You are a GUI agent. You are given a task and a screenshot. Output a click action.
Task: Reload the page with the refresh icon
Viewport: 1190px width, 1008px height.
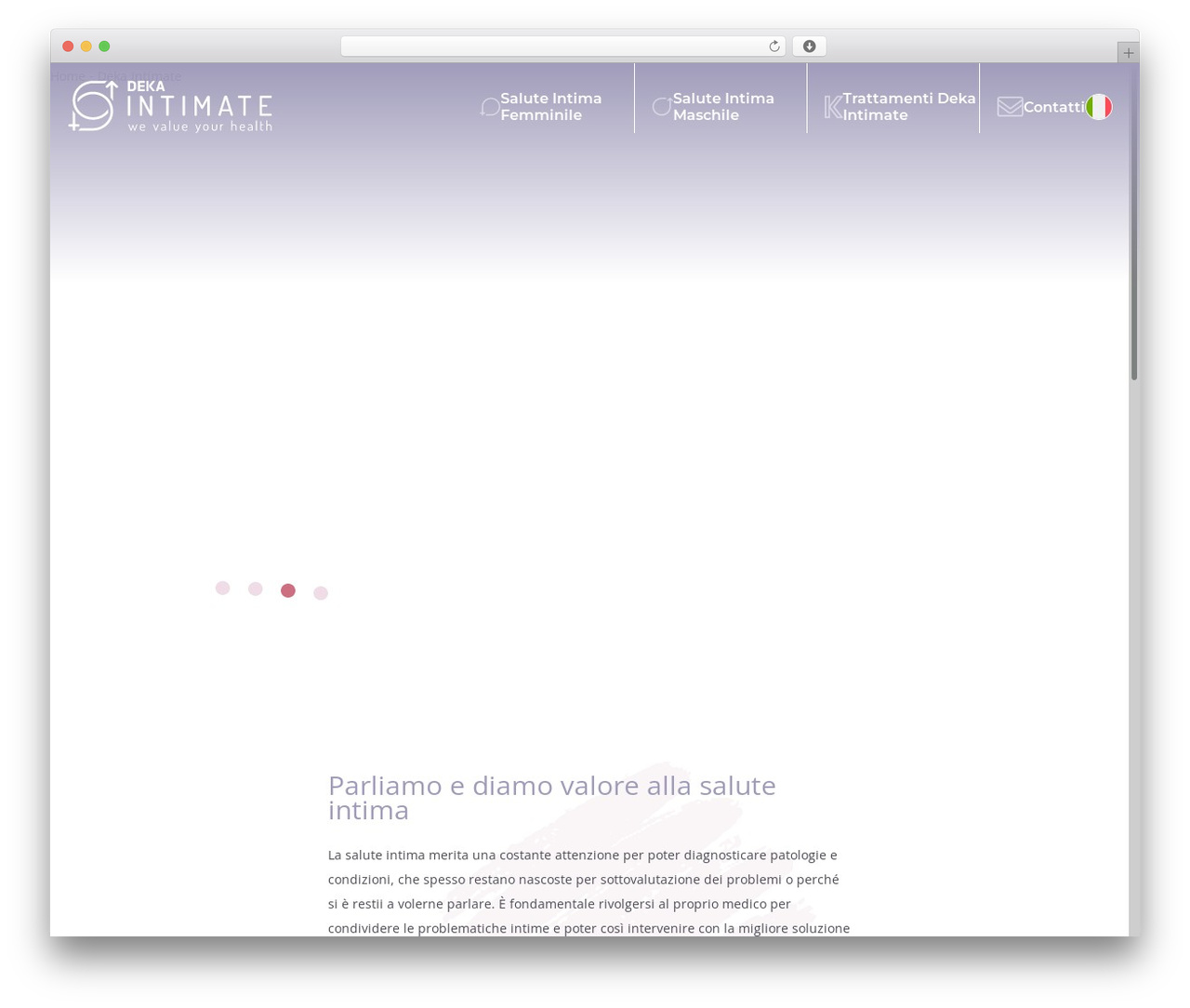(773, 46)
